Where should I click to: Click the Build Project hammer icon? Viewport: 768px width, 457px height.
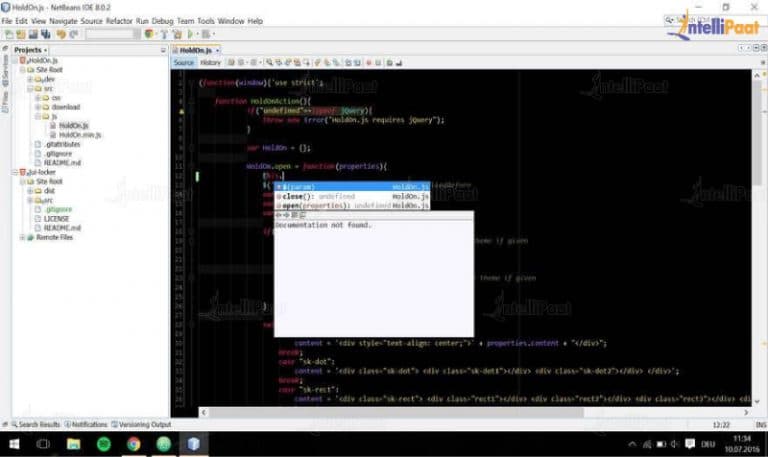(x=164, y=34)
